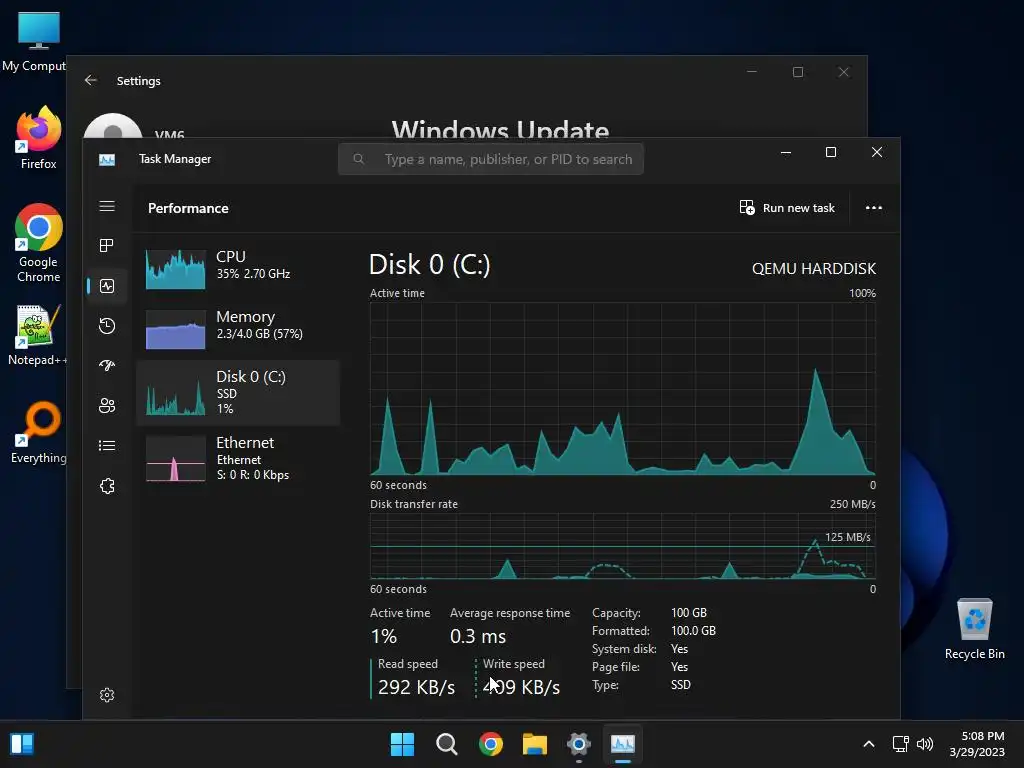Open volume tray icon

[x=925, y=744]
